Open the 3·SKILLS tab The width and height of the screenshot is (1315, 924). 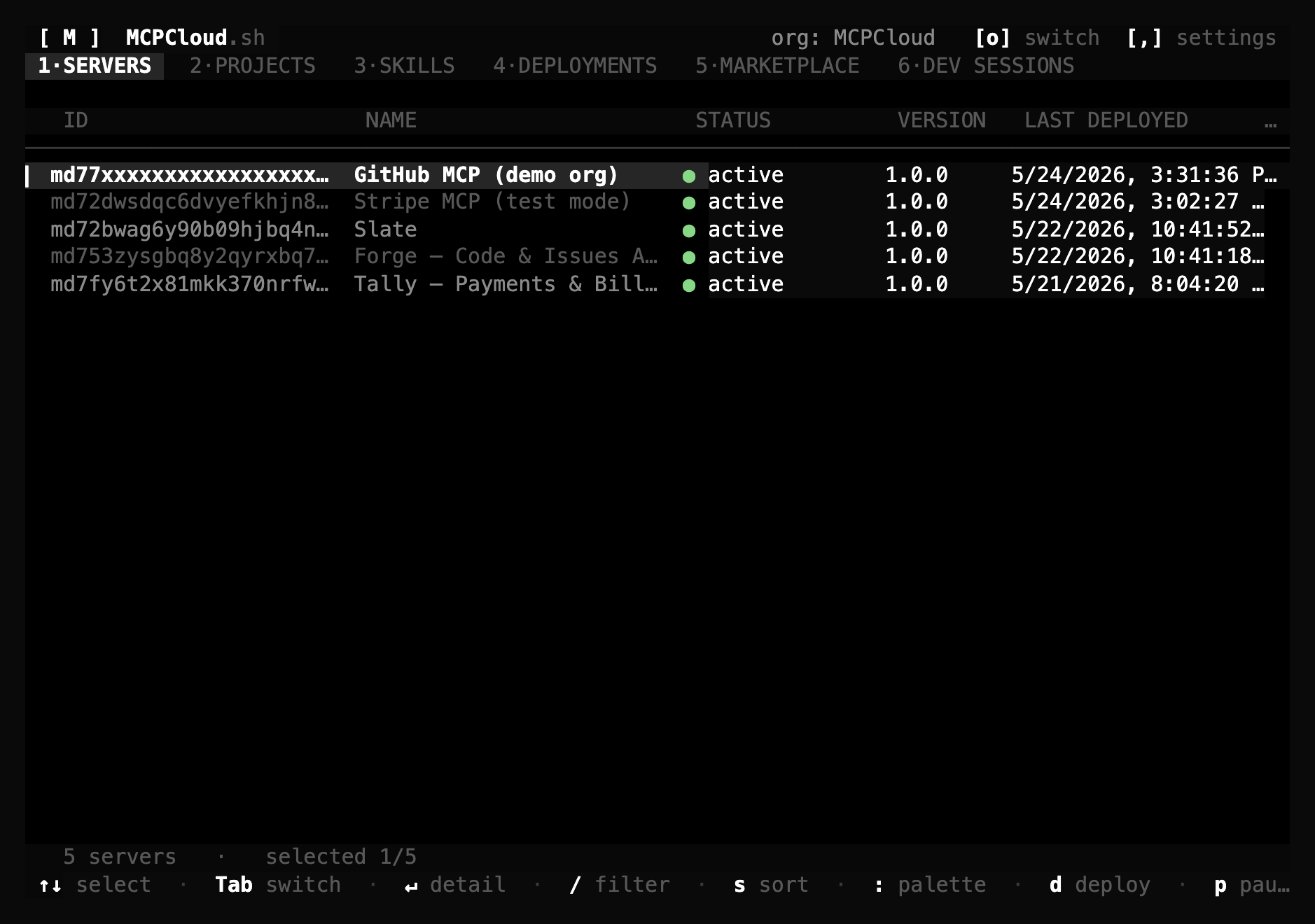click(404, 66)
